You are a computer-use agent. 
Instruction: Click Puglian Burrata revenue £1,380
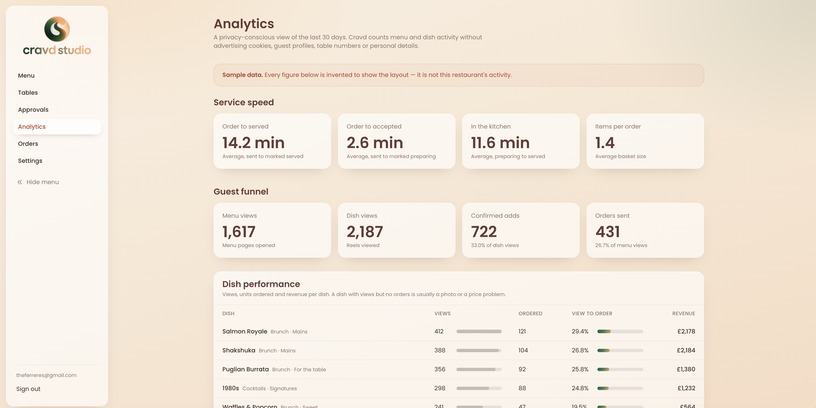(686, 369)
